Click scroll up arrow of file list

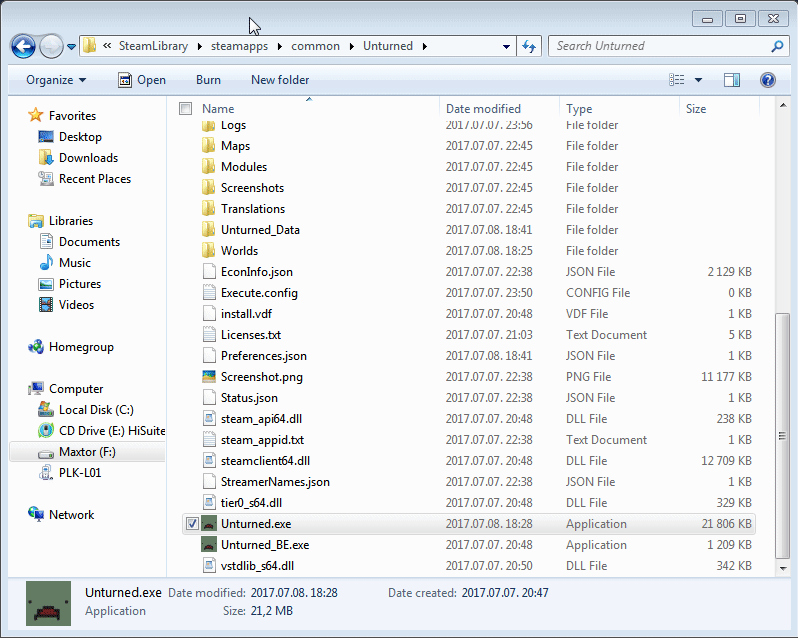(x=783, y=105)
